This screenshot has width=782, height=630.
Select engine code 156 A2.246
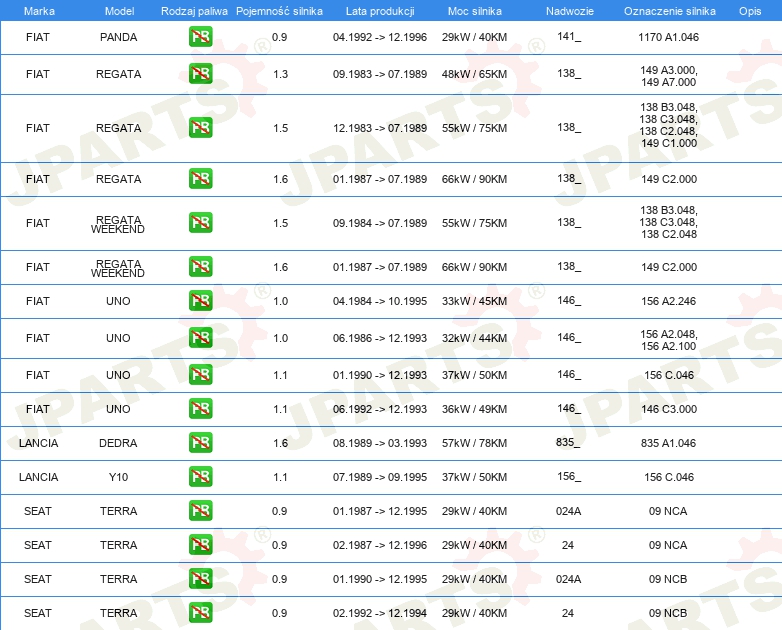(x=668, y=301)
